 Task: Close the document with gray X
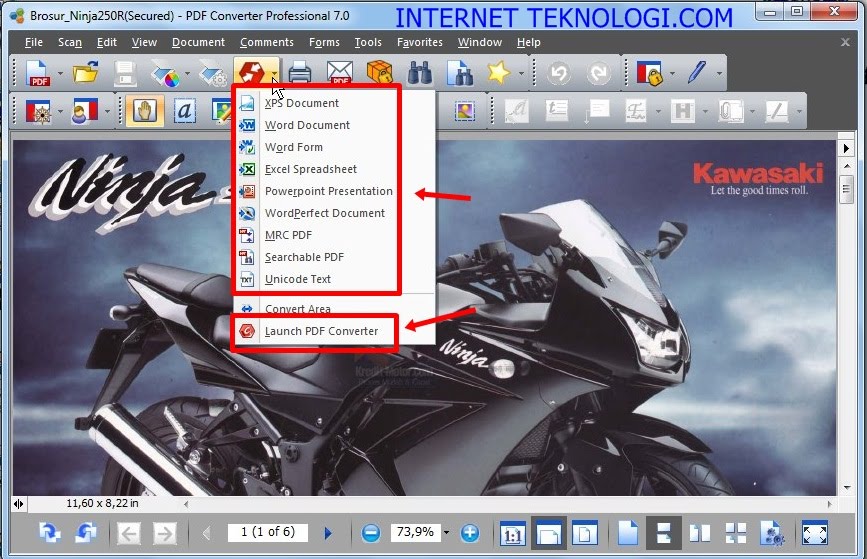845,42
